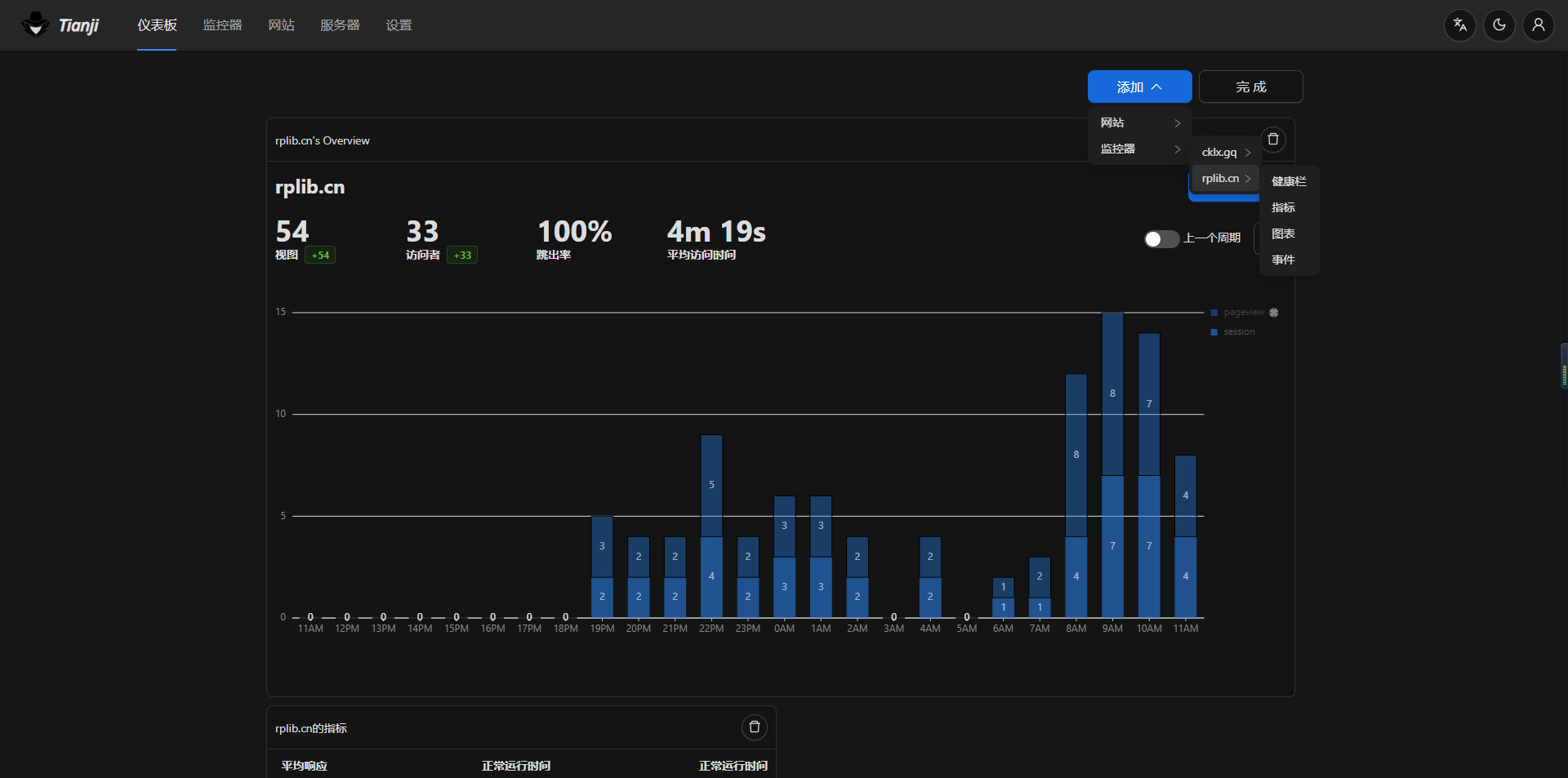Select 事件 from the rplib.cn submenu

coord(1283,260)
